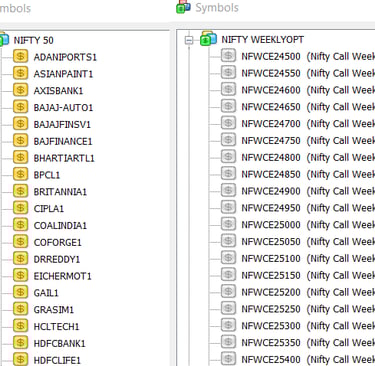Select the NFWCE25000 option row
The width and height of the screenshot is (375, 366).
(x=298, y=225)
